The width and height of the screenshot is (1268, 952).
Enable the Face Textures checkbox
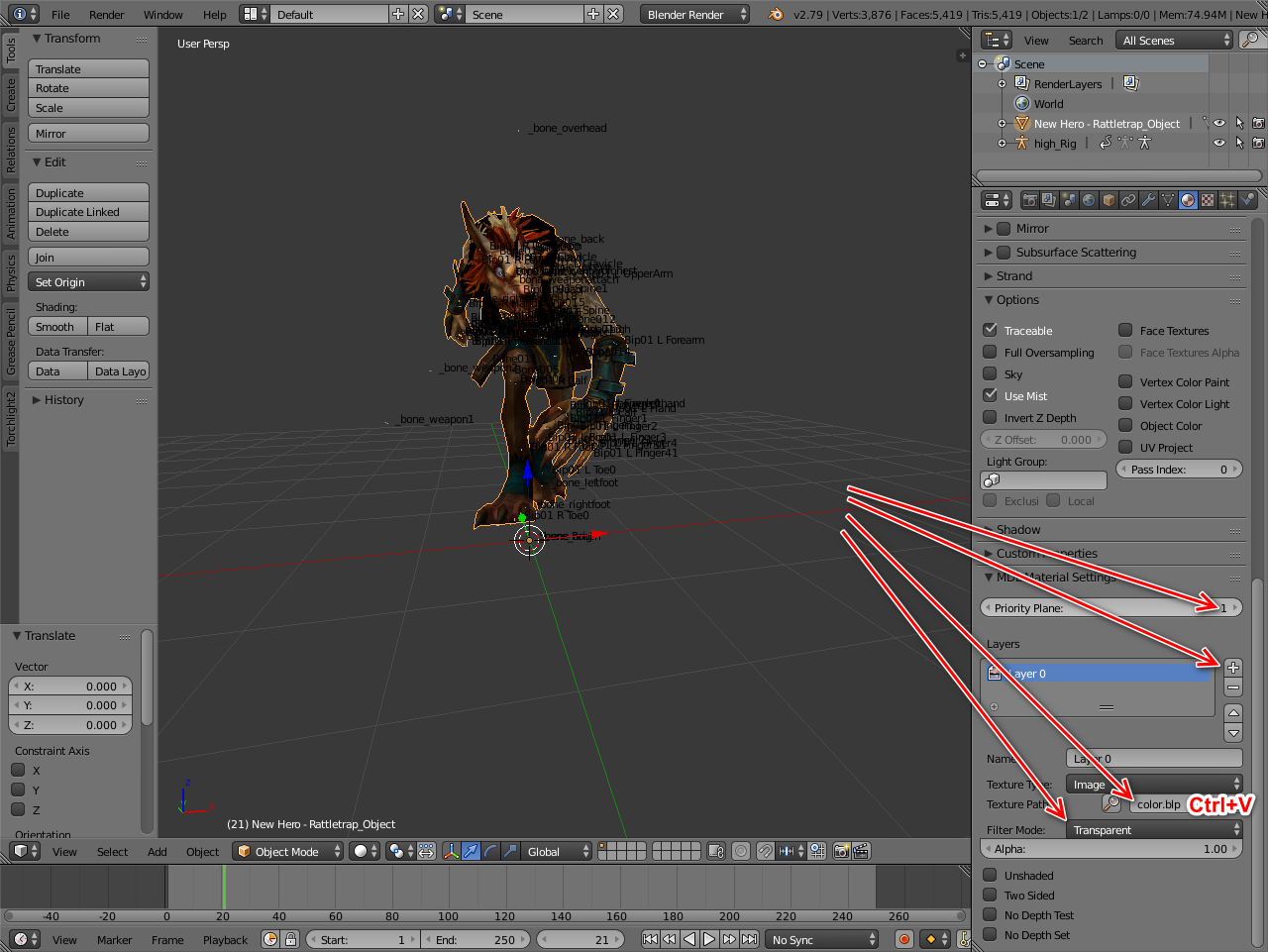coord(1125,331)
